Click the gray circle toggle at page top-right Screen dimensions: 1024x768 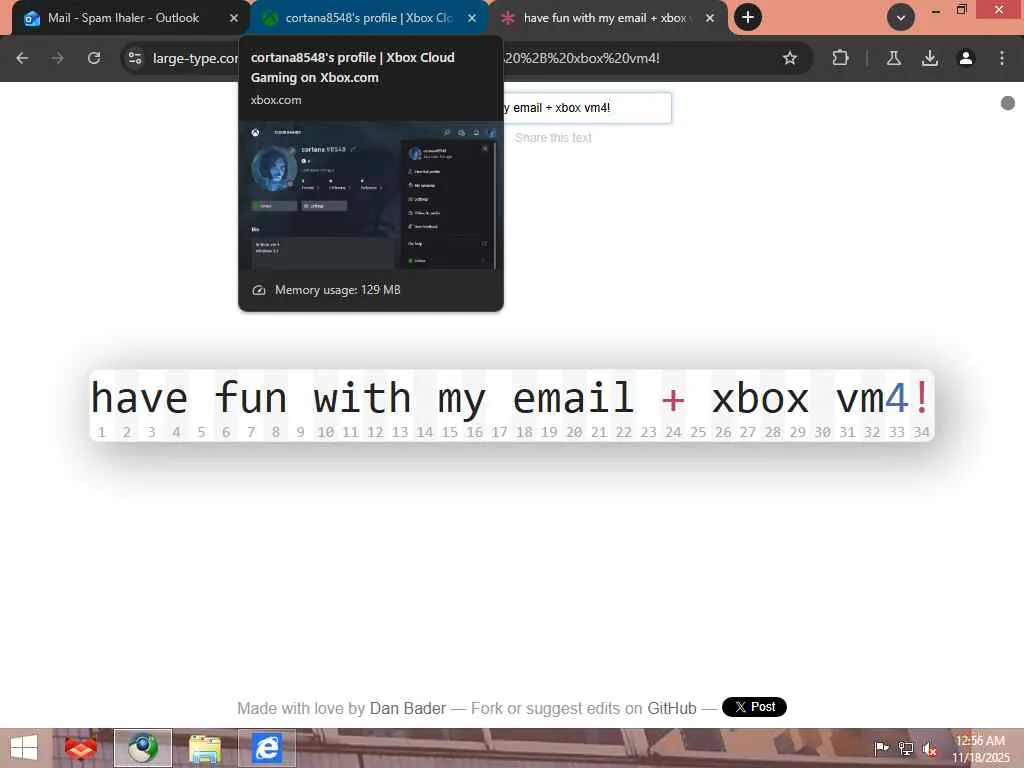(1008, 103)
